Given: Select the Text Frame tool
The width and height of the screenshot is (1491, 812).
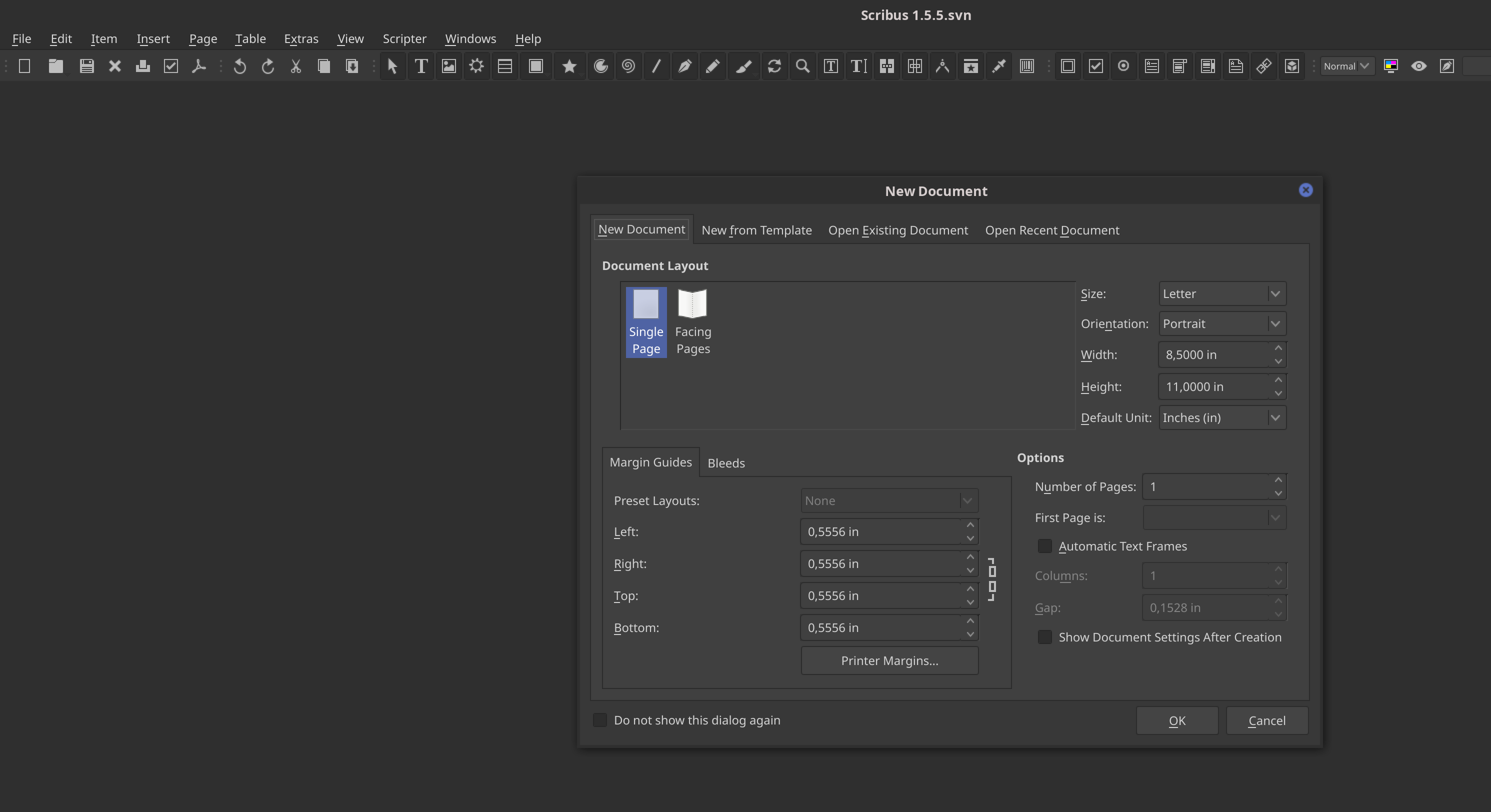Looking at the screenshot, I should coord(421,66).
